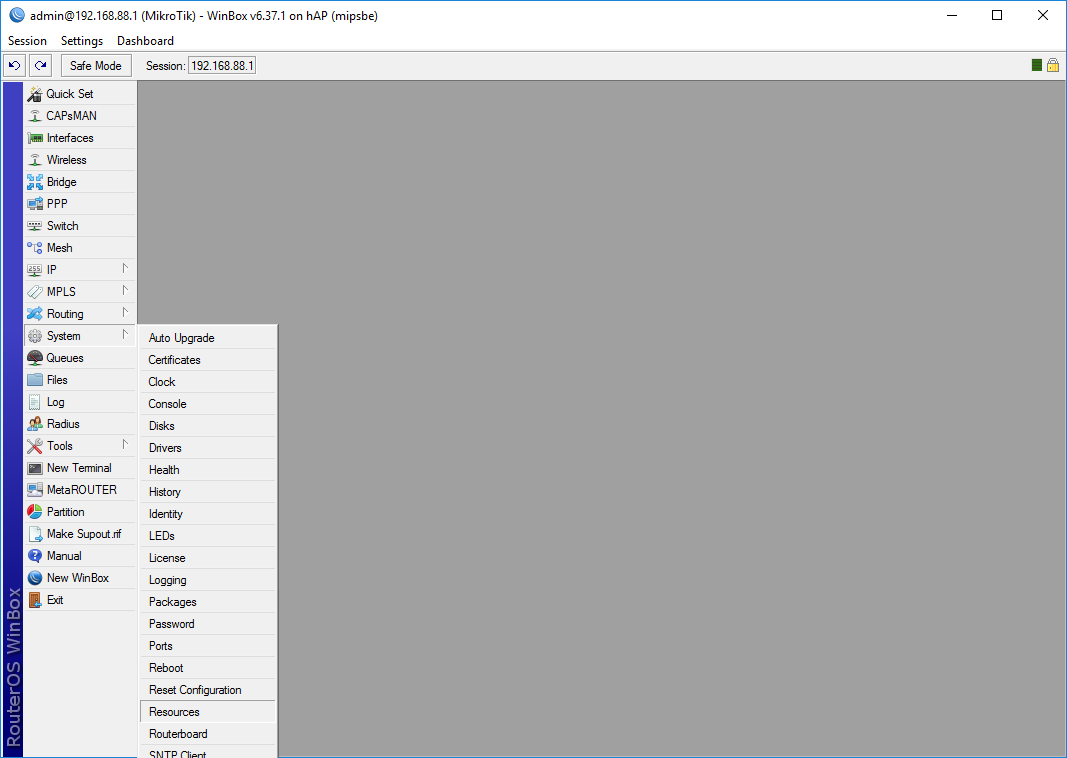Click the Routing arrows icon
The height and width of the screenshot is (758, 1067).
(35, 314)
